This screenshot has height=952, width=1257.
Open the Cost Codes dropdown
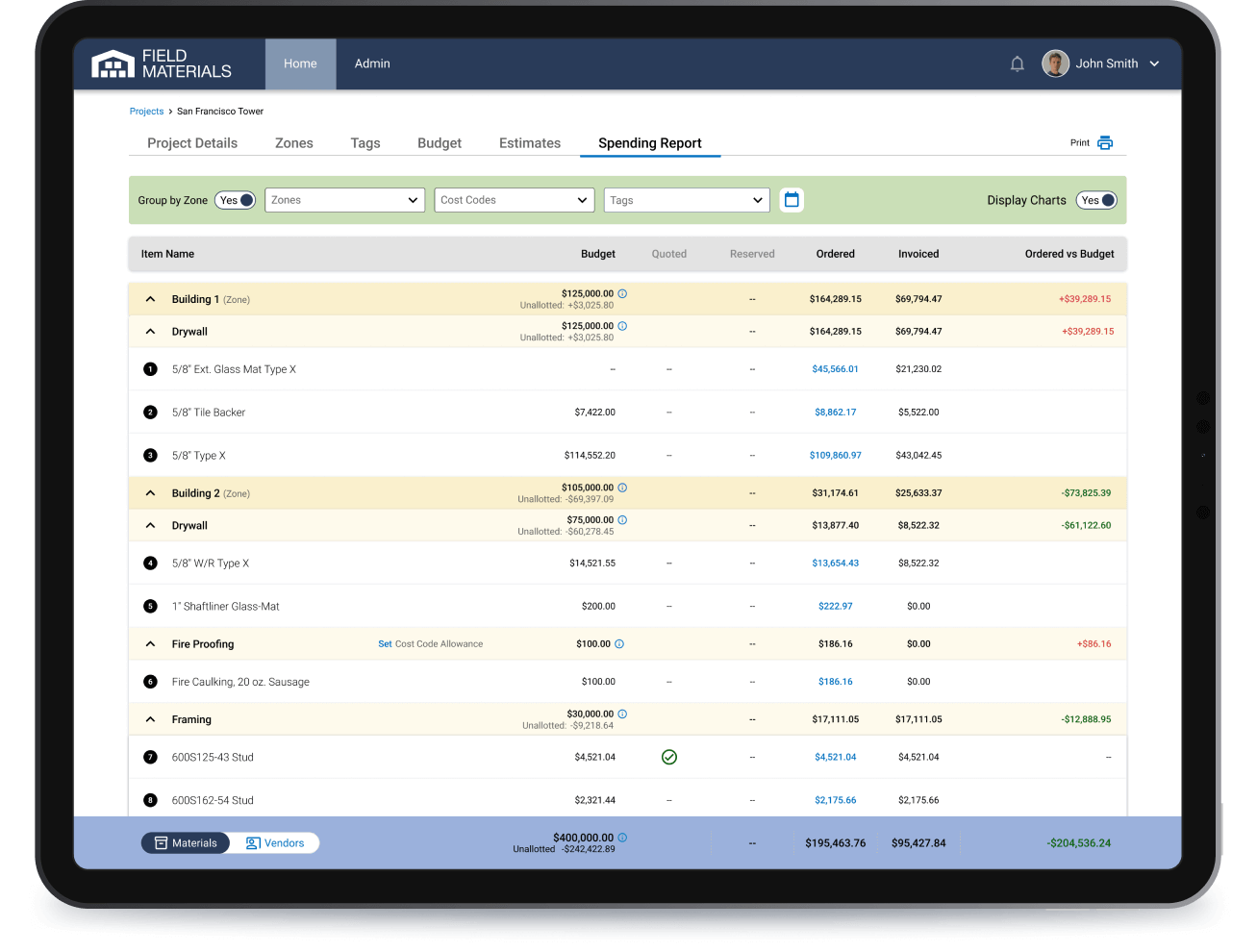(514, 199)
